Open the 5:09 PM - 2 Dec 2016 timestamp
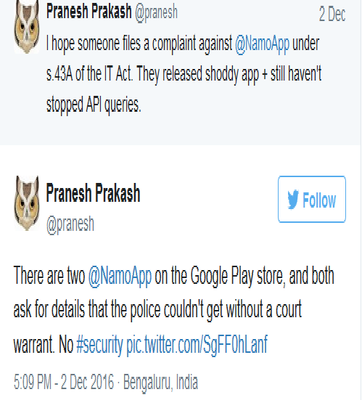 coord(64,382)
